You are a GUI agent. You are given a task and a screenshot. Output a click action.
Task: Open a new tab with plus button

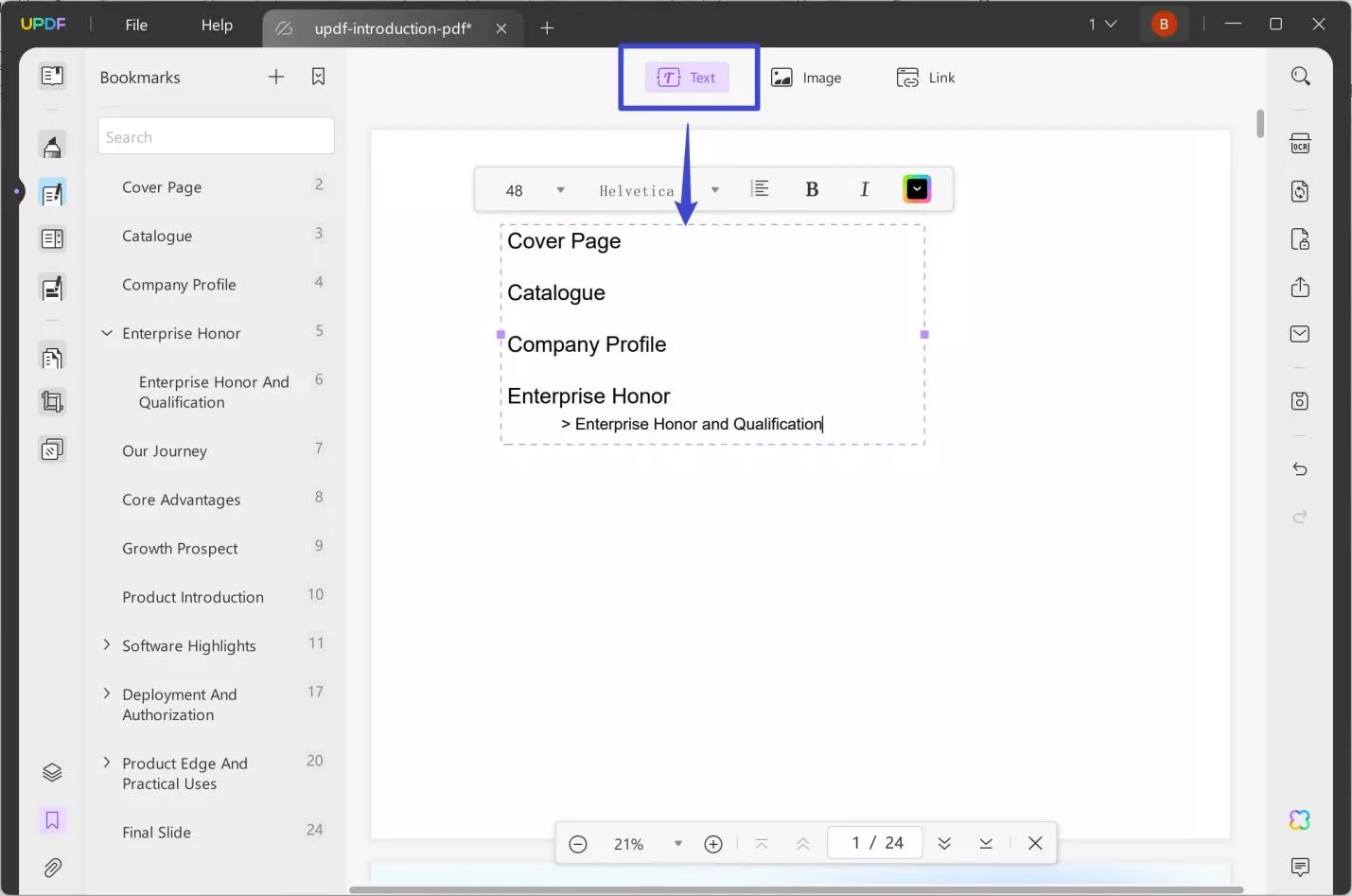coord(547,28)
